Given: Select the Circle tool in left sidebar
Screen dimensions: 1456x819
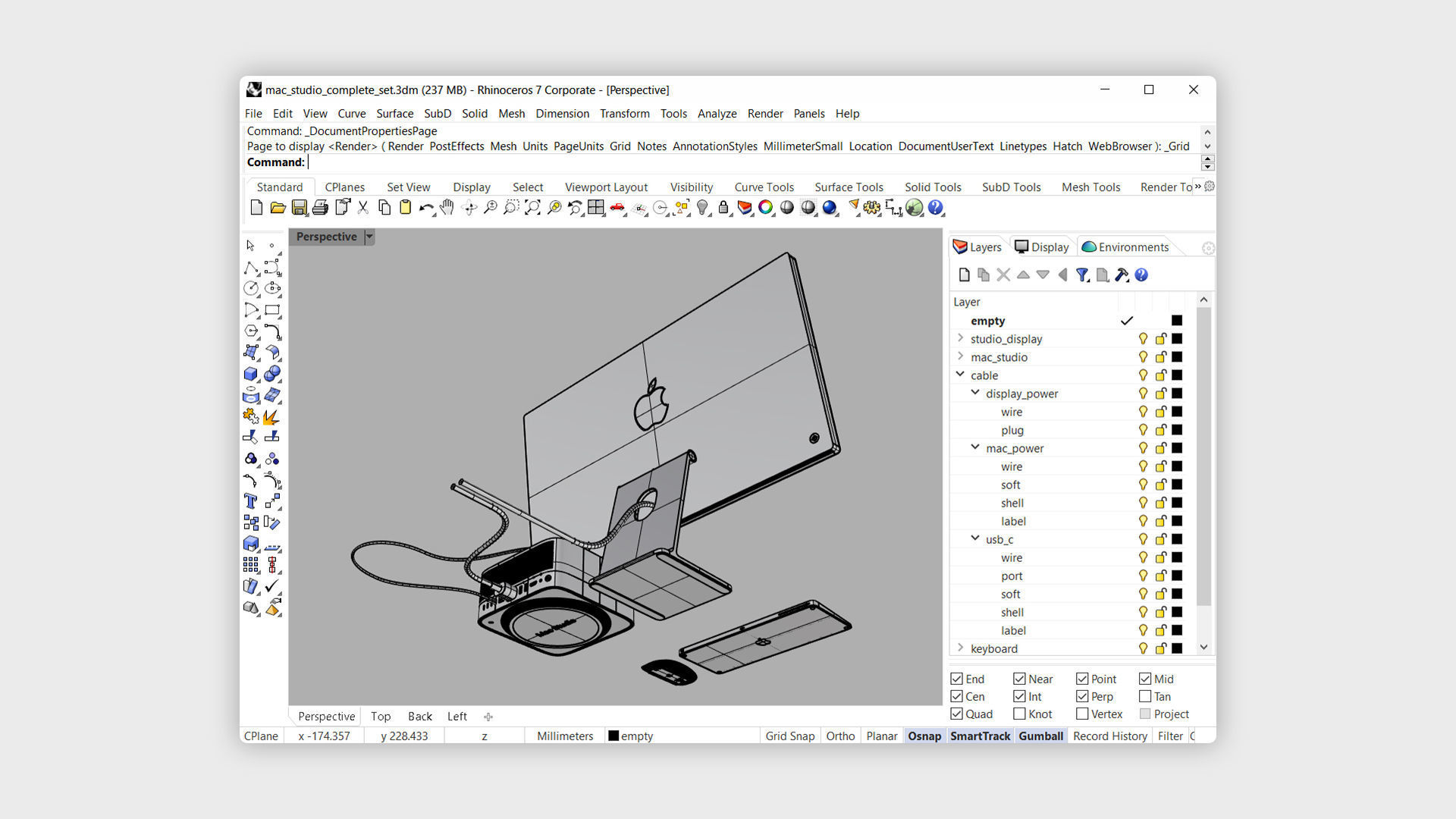Looking at the screenshot, I should point(251,289).
